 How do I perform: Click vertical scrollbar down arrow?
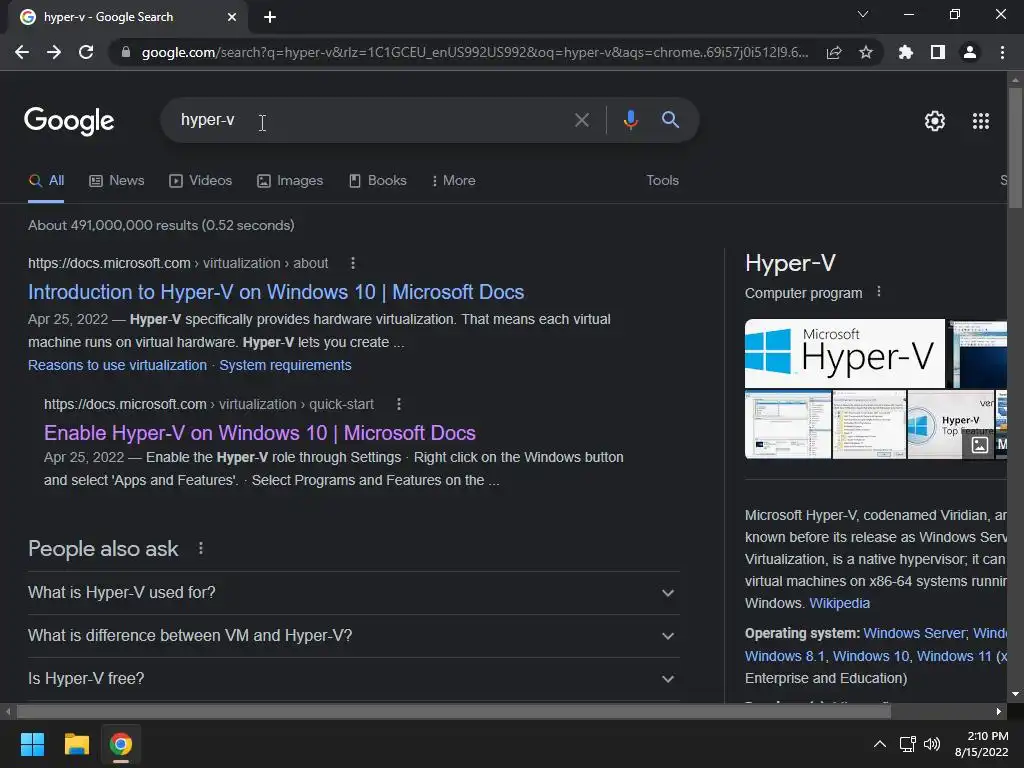click(x=1015, y=694)
